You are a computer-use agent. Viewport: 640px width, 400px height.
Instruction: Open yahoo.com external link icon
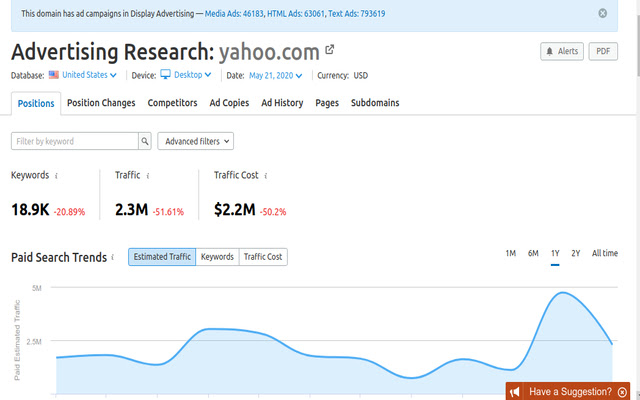[x=329, y=50]
